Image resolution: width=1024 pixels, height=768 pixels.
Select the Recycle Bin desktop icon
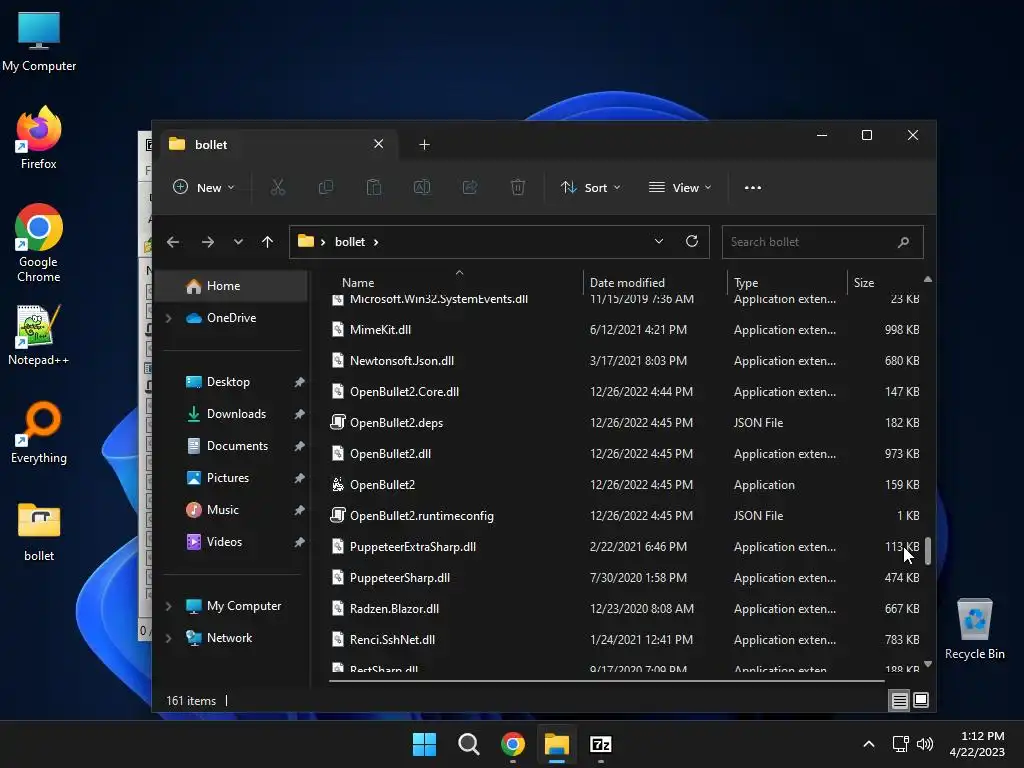pos(974,628)
